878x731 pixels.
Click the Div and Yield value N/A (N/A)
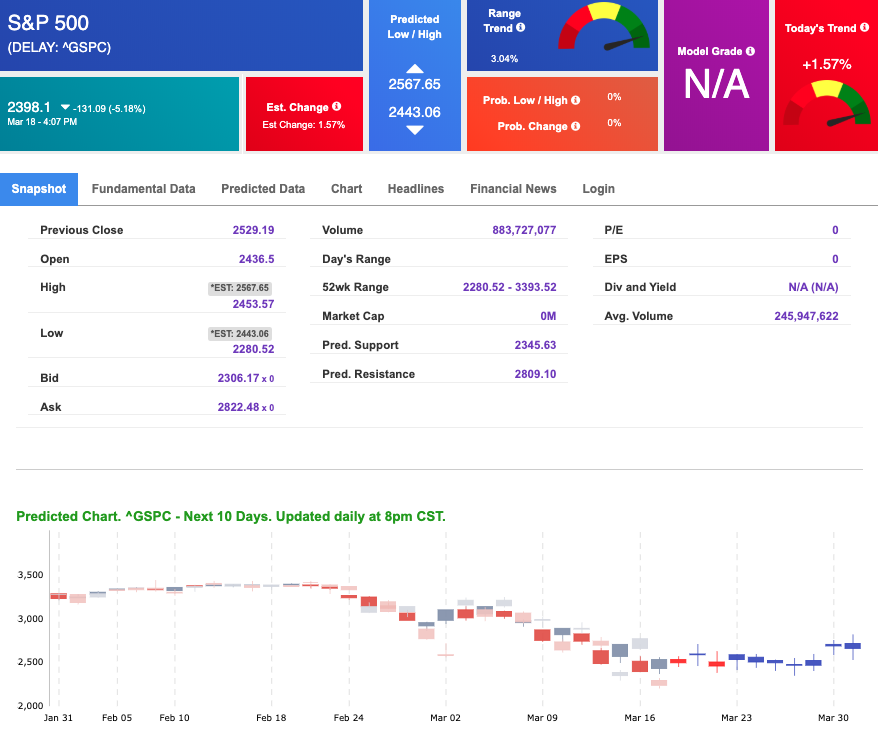[x=814, y=287]
